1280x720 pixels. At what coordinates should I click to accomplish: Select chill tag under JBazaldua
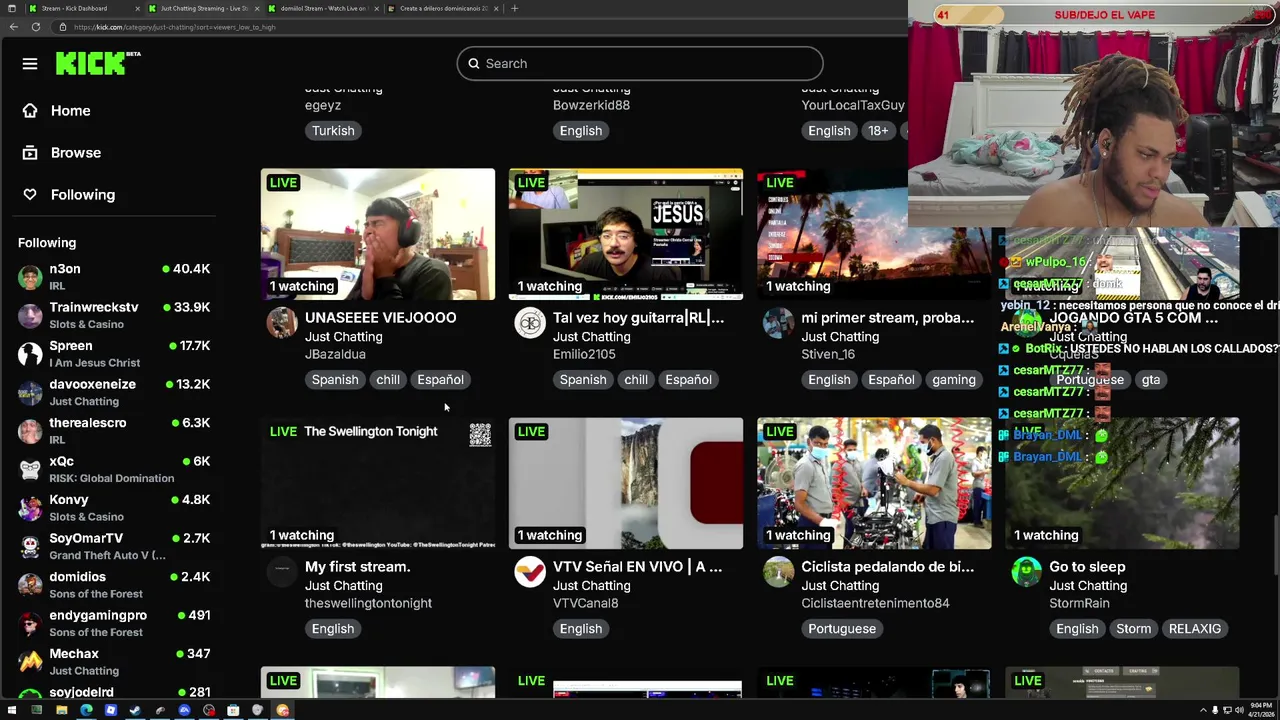coord(388,380)
